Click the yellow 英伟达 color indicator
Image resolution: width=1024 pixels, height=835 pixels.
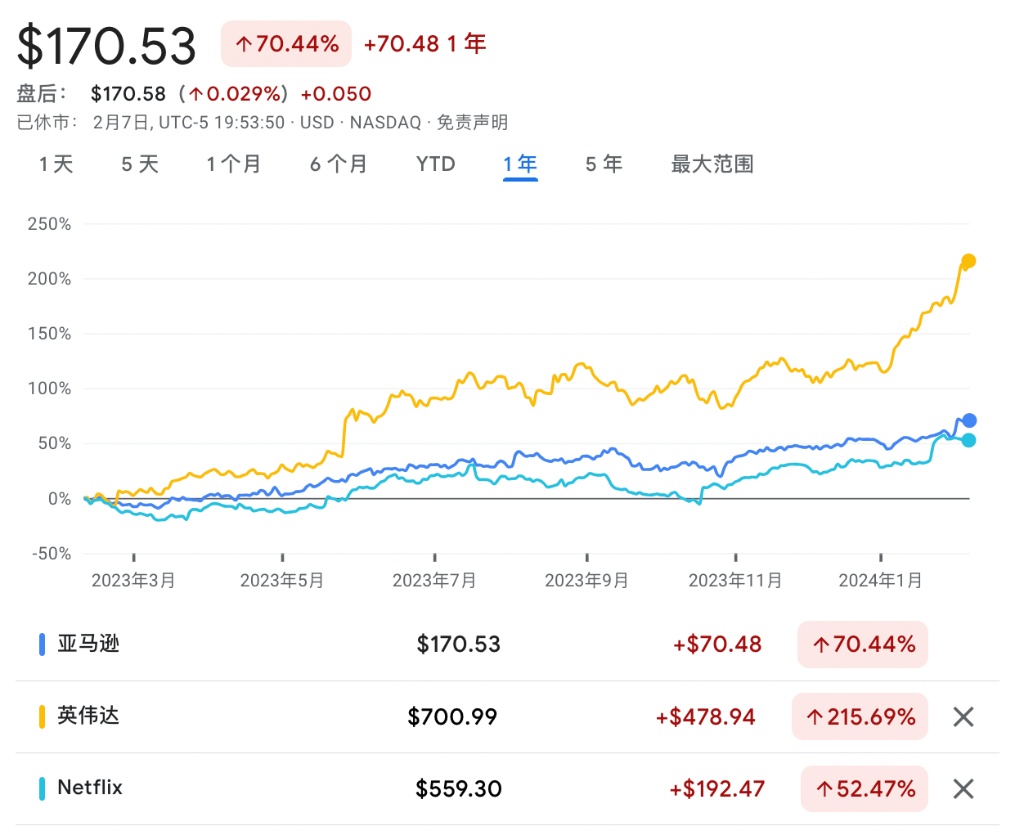tap(42, 716)
